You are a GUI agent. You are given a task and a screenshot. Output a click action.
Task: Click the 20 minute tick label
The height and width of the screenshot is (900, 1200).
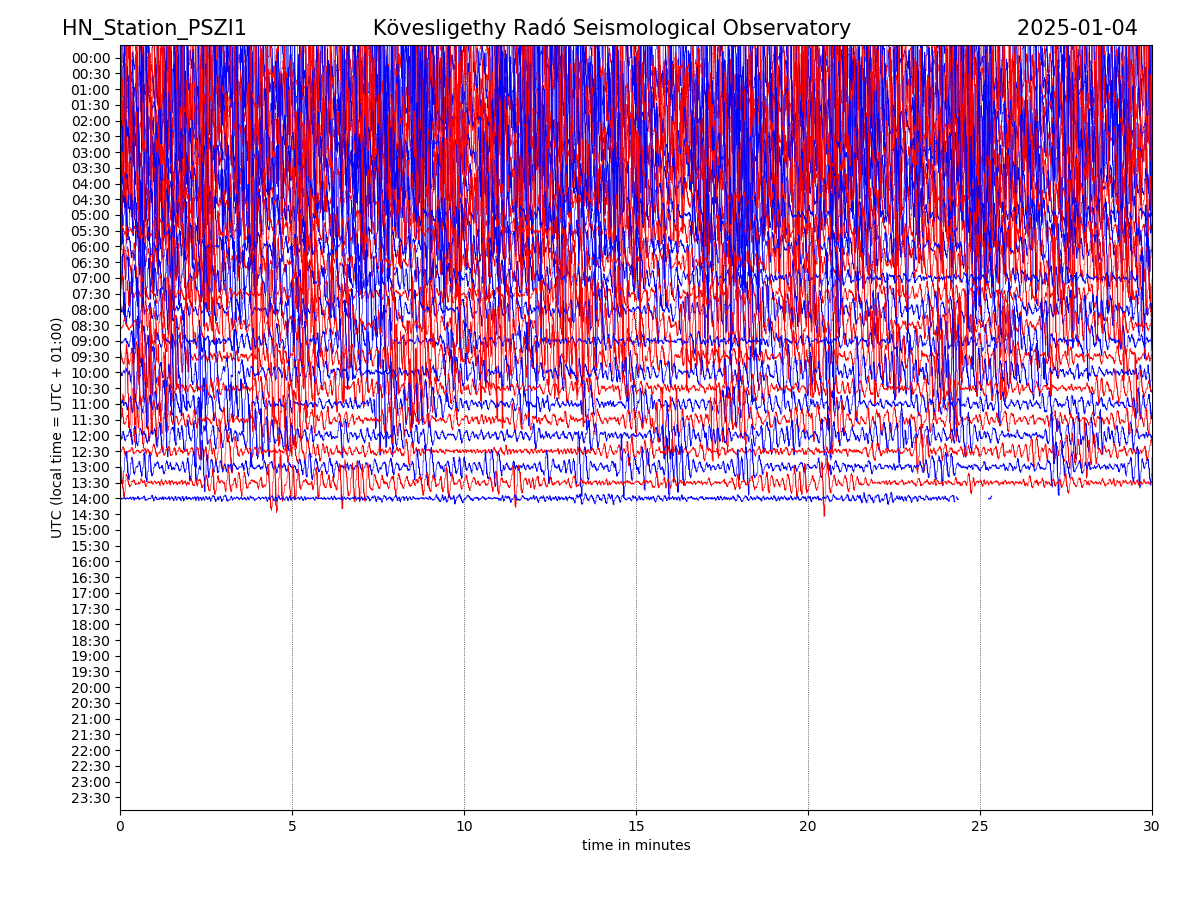[x=808, y=826]
